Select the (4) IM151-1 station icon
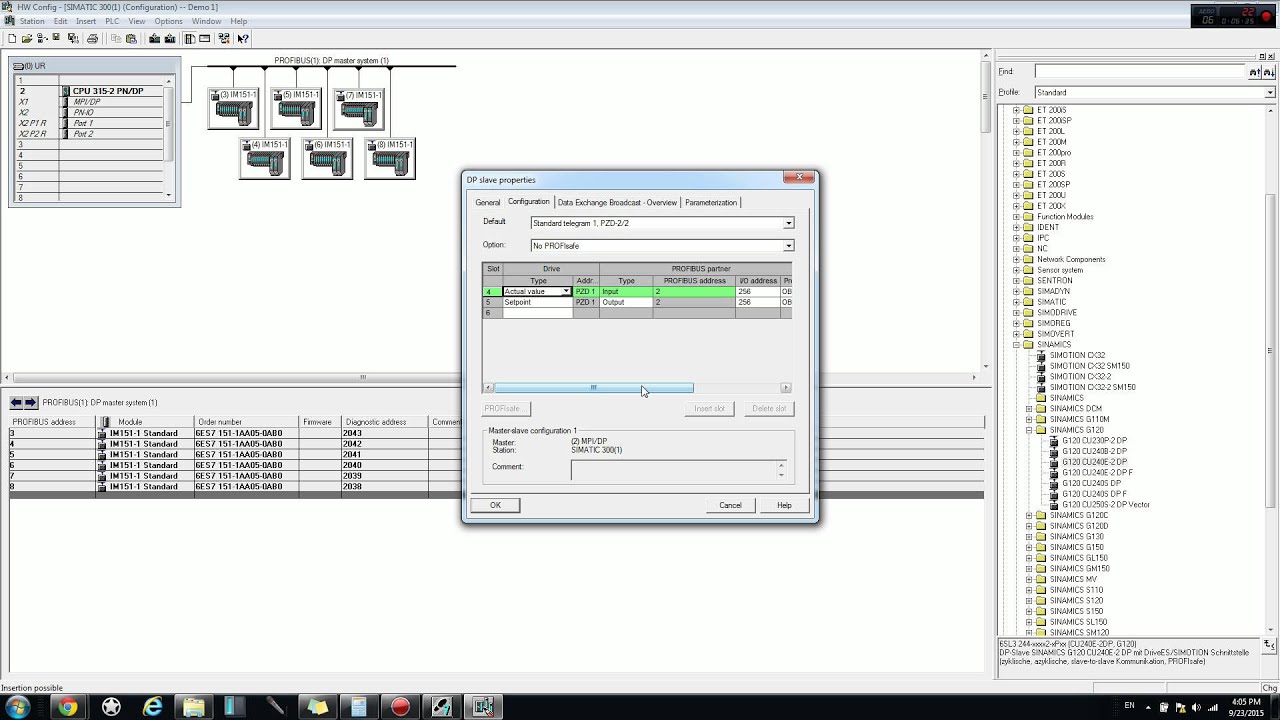 click(x=265, y=158)
